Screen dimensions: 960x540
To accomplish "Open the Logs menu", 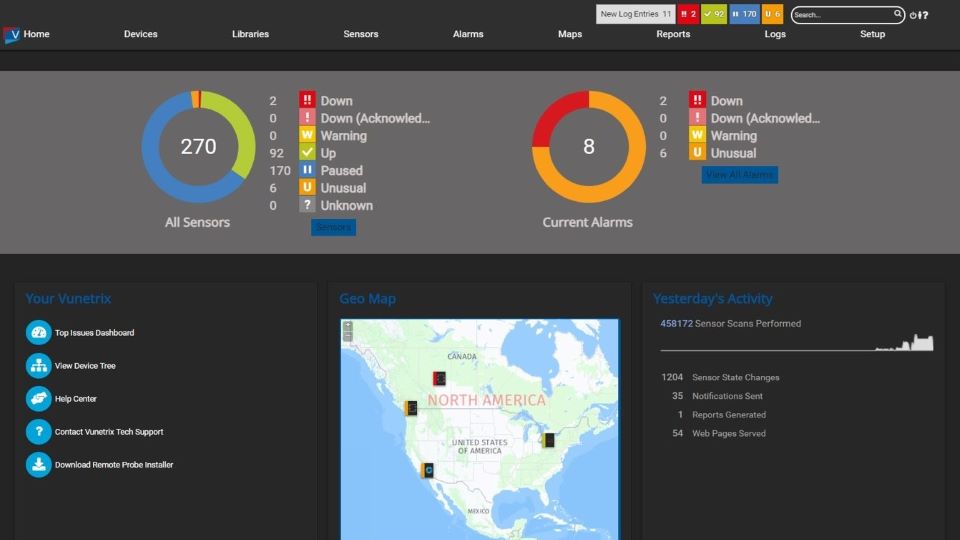I will pyautogui.click(x=775, y=34).
